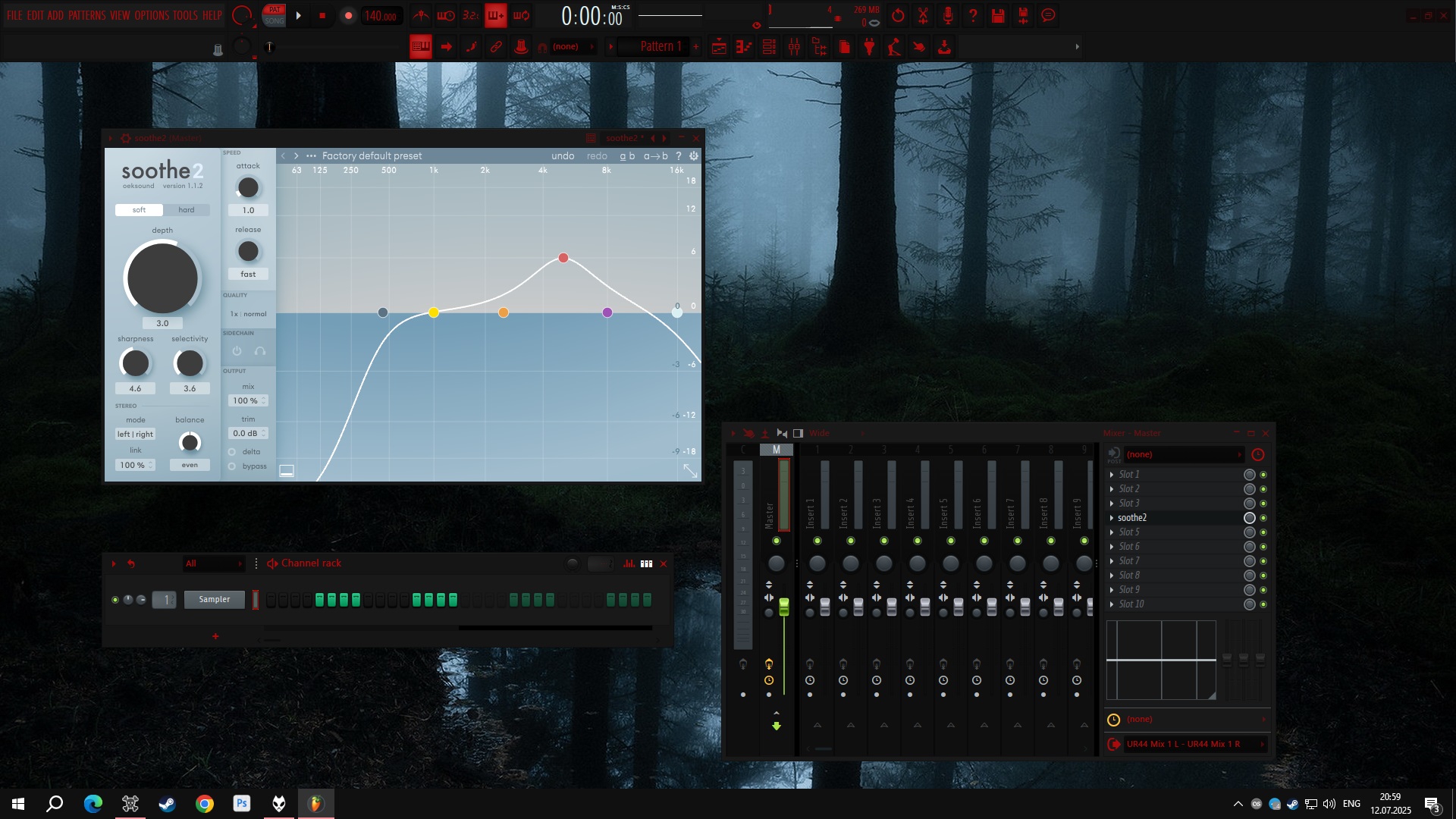Open the channel filter All dropdown

coord(214,563)
